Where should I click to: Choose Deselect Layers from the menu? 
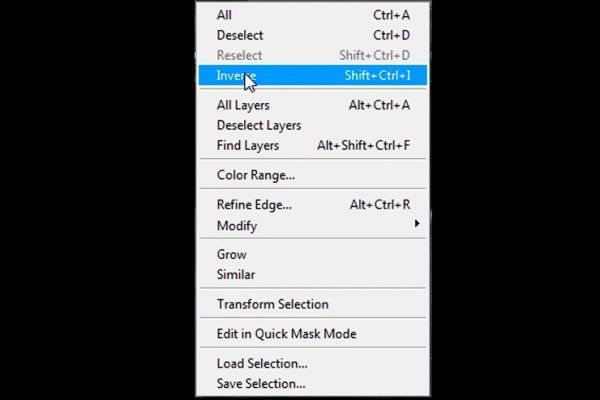313,125
